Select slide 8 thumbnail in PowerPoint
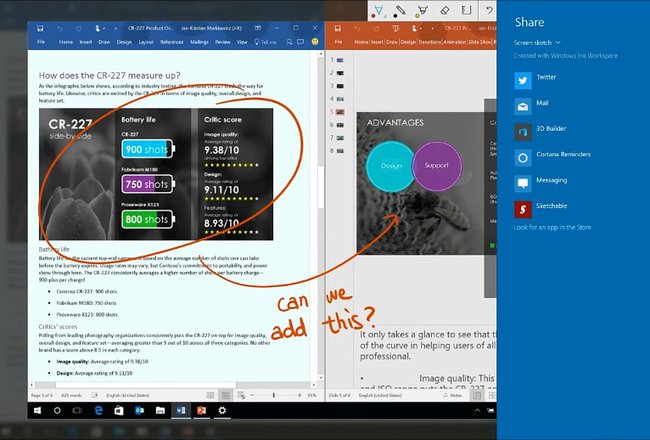The image size is (650, 440). (340, 151)
